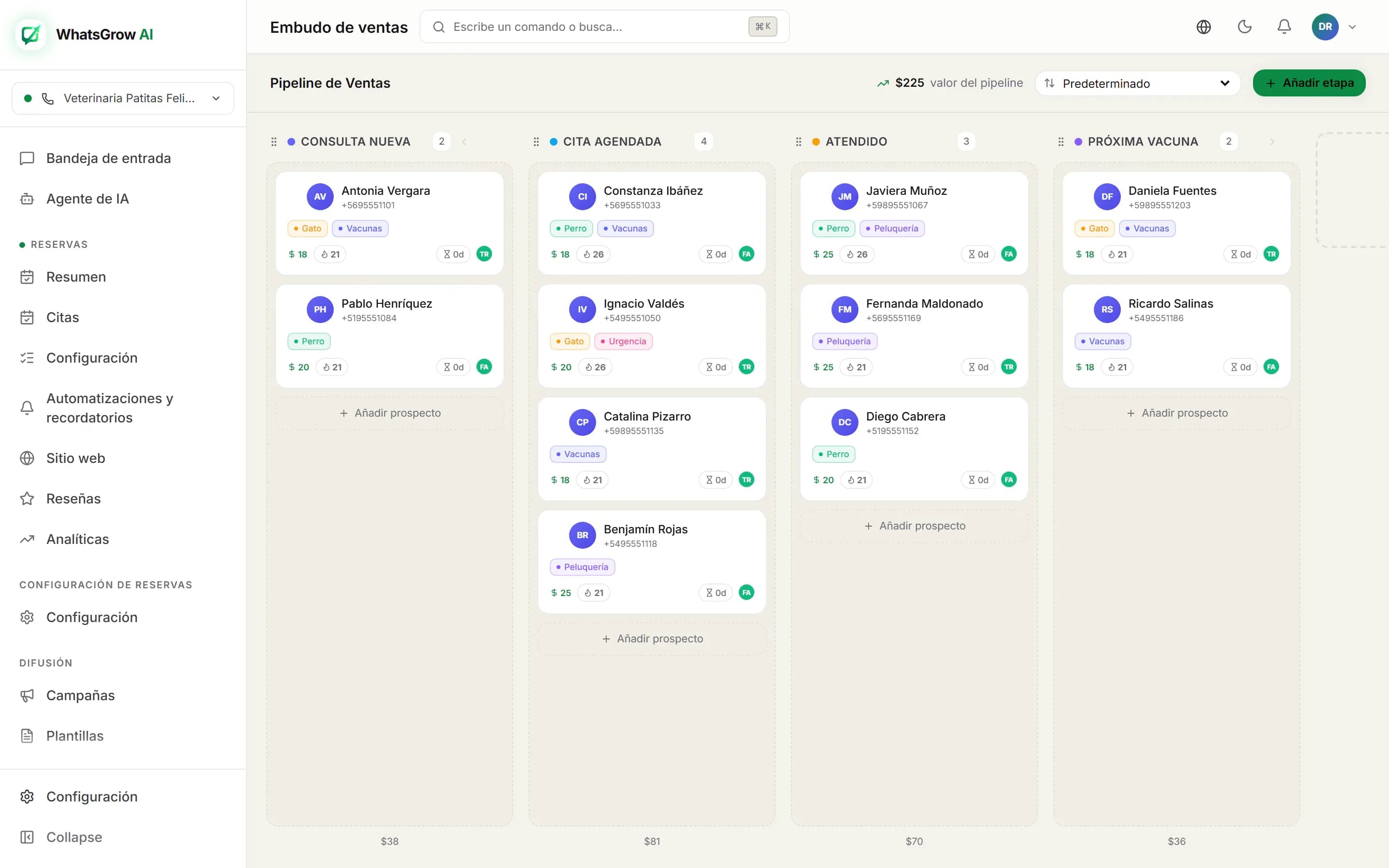Viewport: 1389px width, 868px height.
Task: Click Perro tag on Diego Cabrera card
Action: [x=833, y=455]
